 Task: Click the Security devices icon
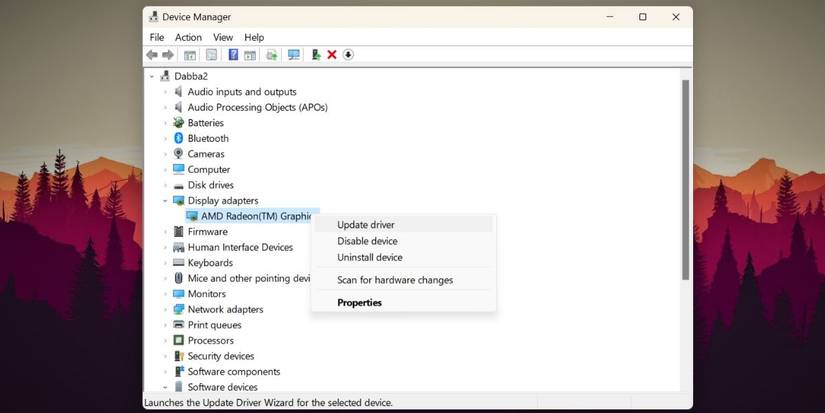[179, 356]
